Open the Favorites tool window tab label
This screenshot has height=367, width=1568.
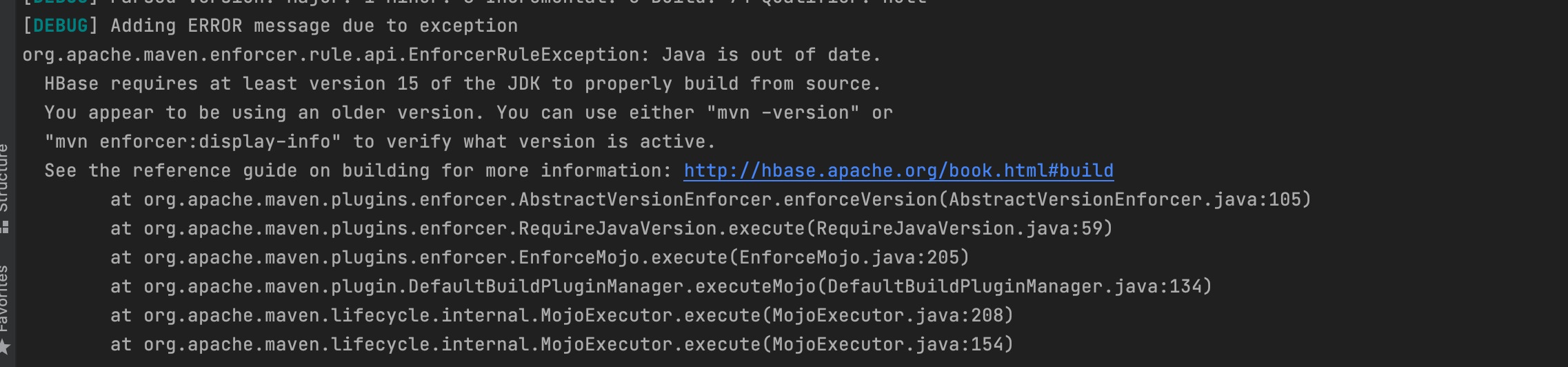[x=4, y=298]
